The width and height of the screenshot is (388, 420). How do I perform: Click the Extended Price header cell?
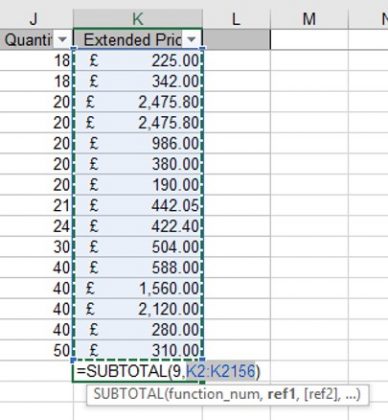[x=138, y=40]
